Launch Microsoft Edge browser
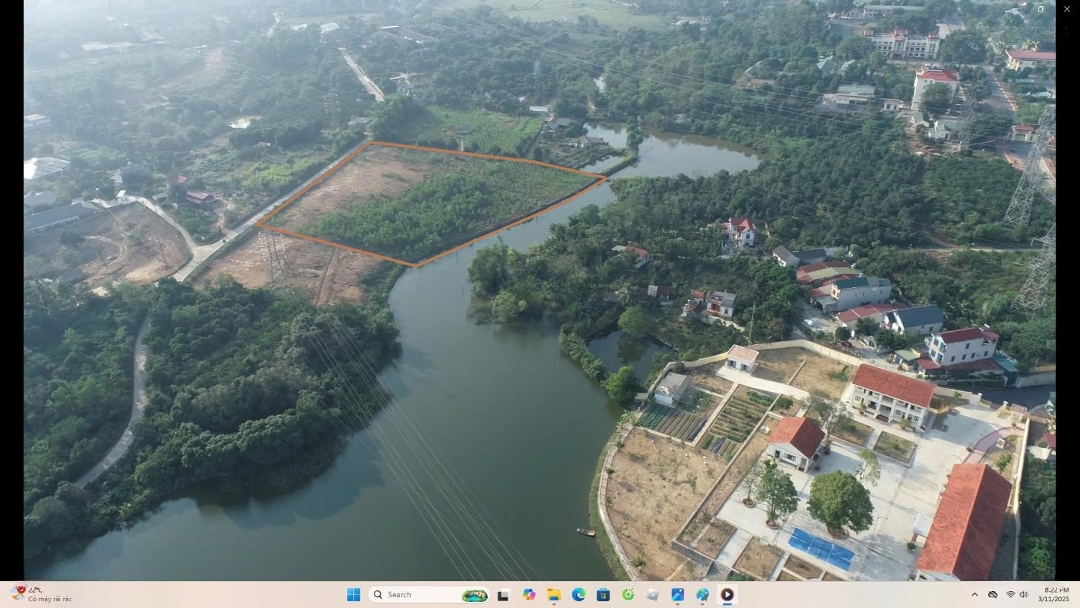1080x608 pixels. 578,595
